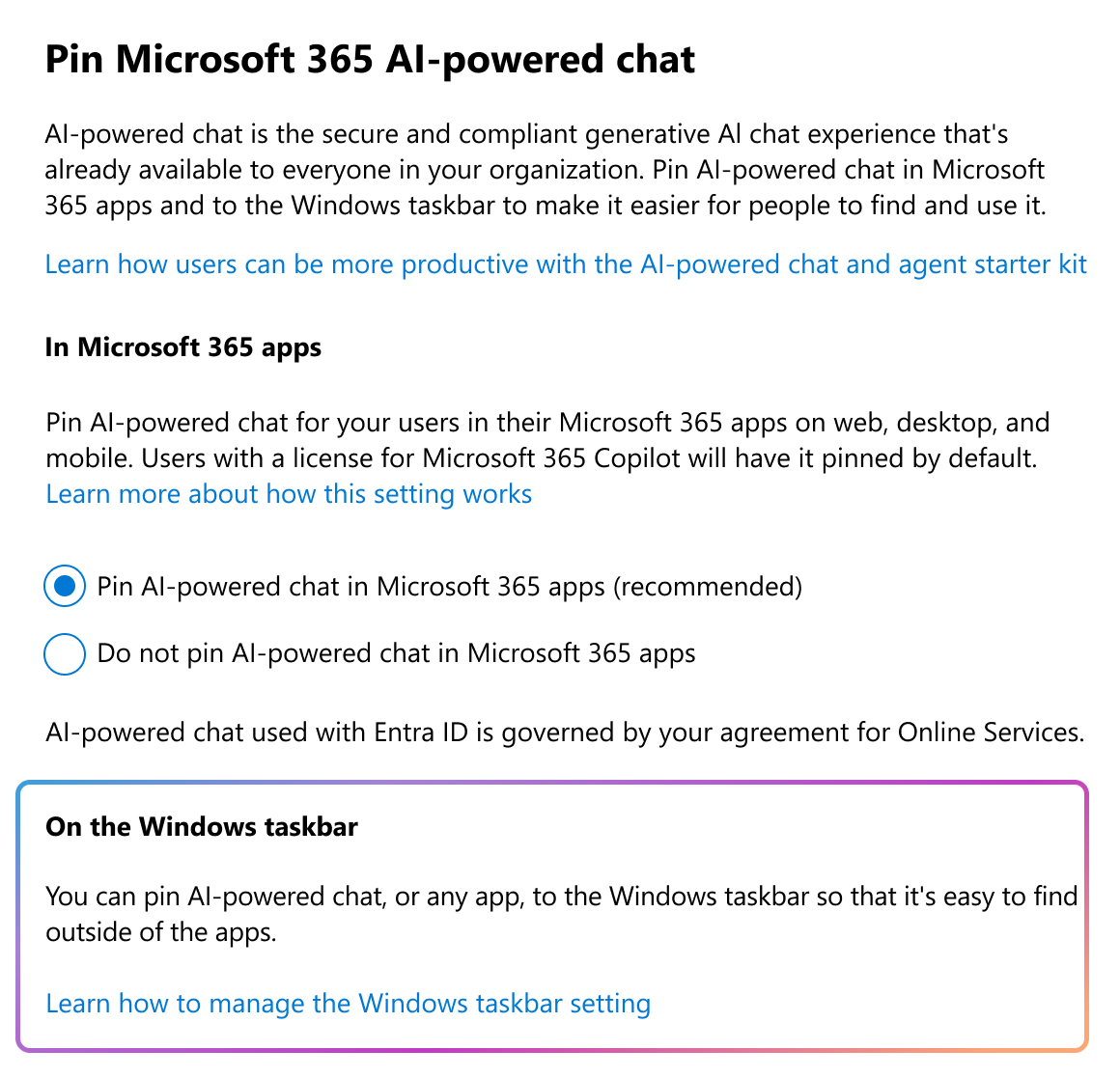Choose the Do not pin radio button
The width and height of the screenshot is (1120, 1078).
tap(65, 653)
